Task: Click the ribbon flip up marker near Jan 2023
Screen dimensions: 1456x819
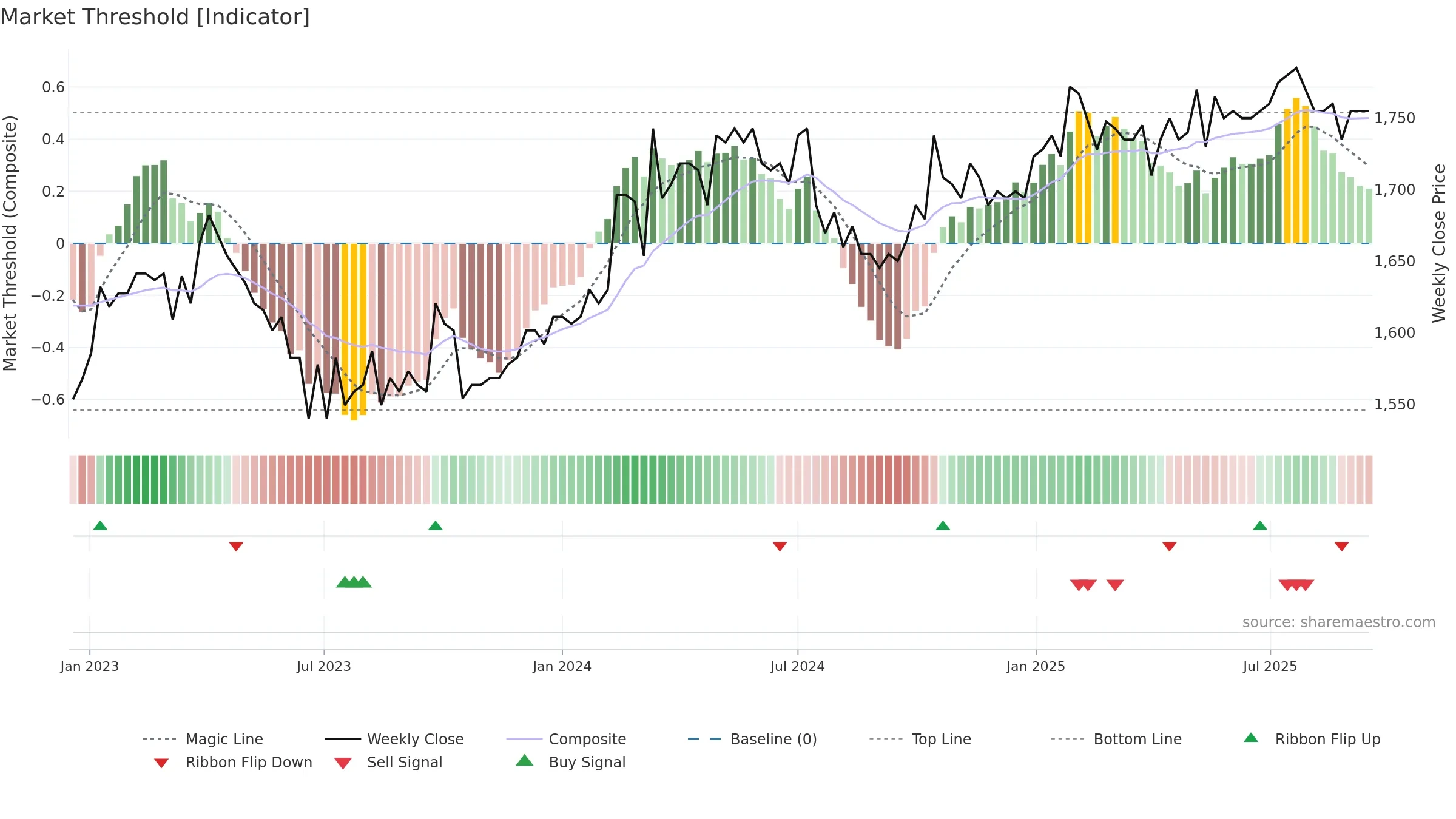Action: (100, 525)
